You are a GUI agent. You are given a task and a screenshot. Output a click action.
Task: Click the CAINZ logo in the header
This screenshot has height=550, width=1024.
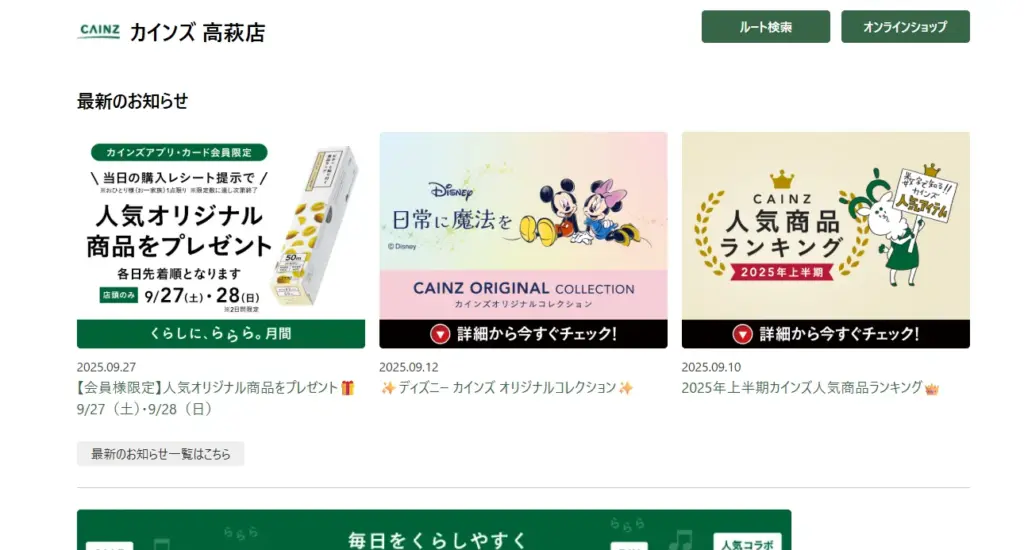point(99,31)
